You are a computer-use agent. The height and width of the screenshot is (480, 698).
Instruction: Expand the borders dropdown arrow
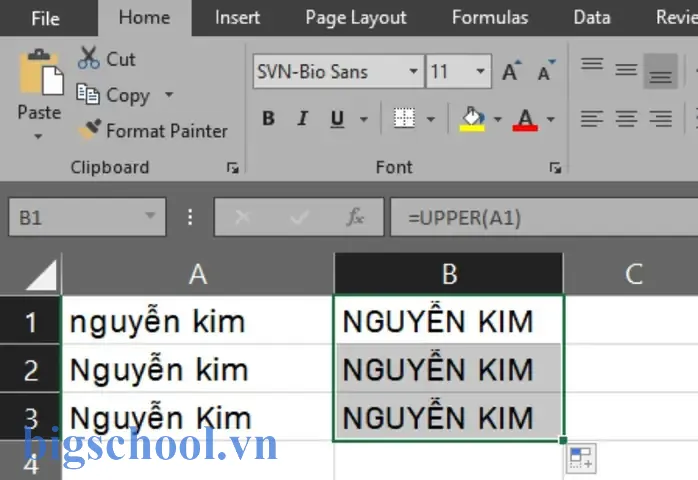(430, 119)
